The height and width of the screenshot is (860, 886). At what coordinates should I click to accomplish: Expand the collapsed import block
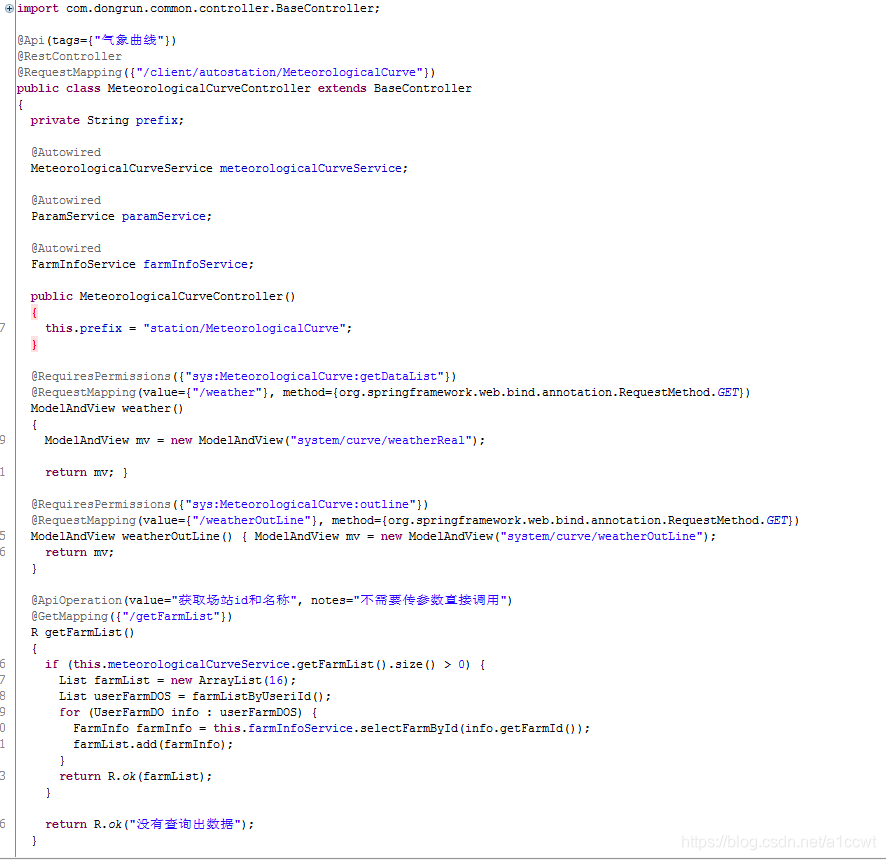pyautogui.click(x=9, y=8)
